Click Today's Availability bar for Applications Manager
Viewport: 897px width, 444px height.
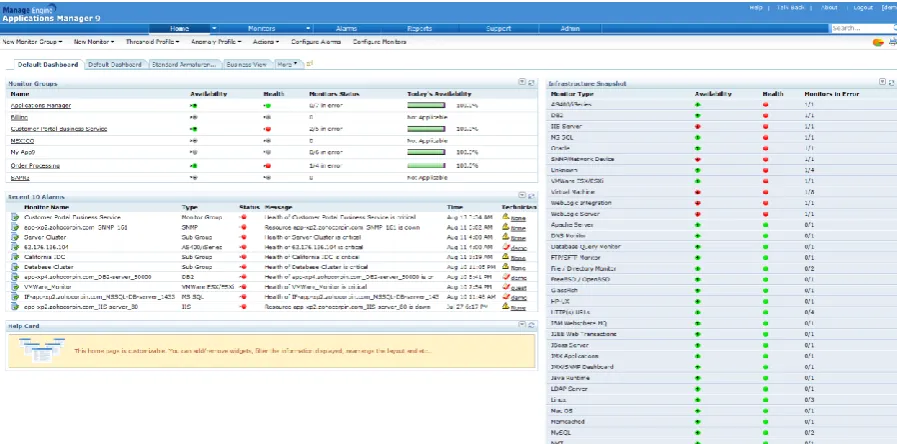[426, 106]
